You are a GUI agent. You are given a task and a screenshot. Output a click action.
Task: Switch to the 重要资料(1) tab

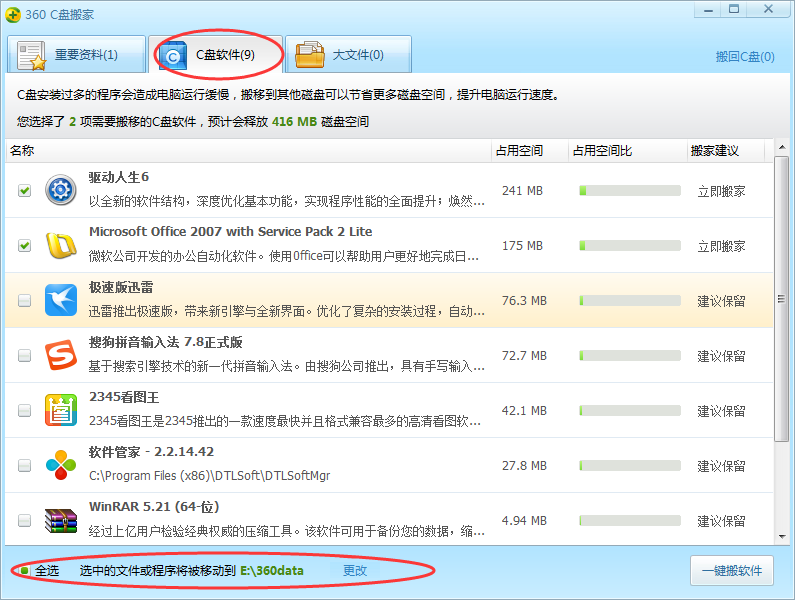coord(77,54)
